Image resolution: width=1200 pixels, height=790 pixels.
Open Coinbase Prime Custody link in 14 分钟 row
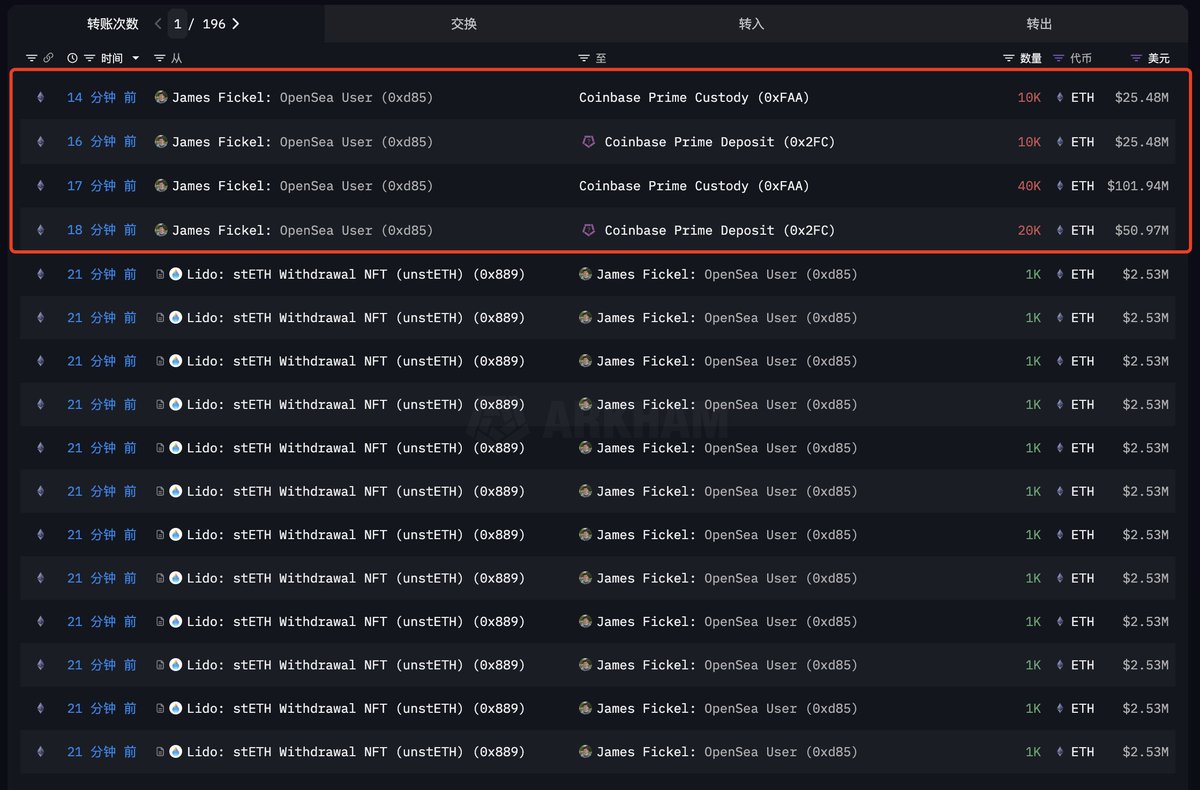(694, 98)
